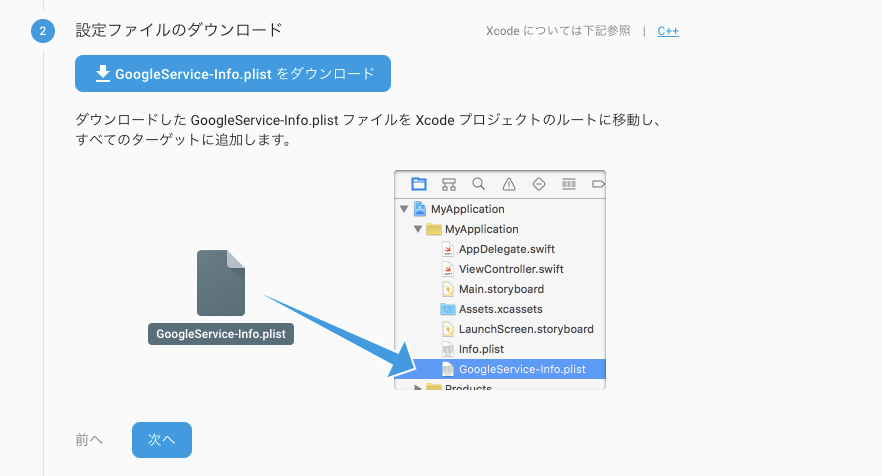
Task: Select GoogleService-Info.plist highlighted row
Action: click(x=500, y=369)
